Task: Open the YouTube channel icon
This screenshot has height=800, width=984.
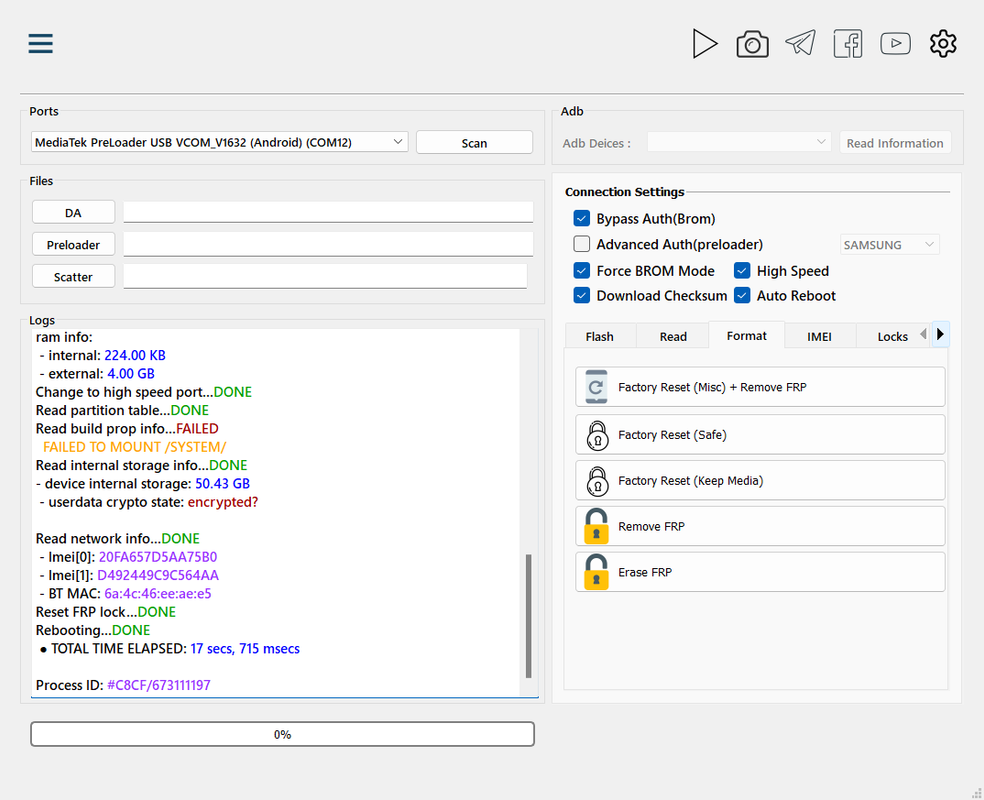Action: tap(896, 43)
